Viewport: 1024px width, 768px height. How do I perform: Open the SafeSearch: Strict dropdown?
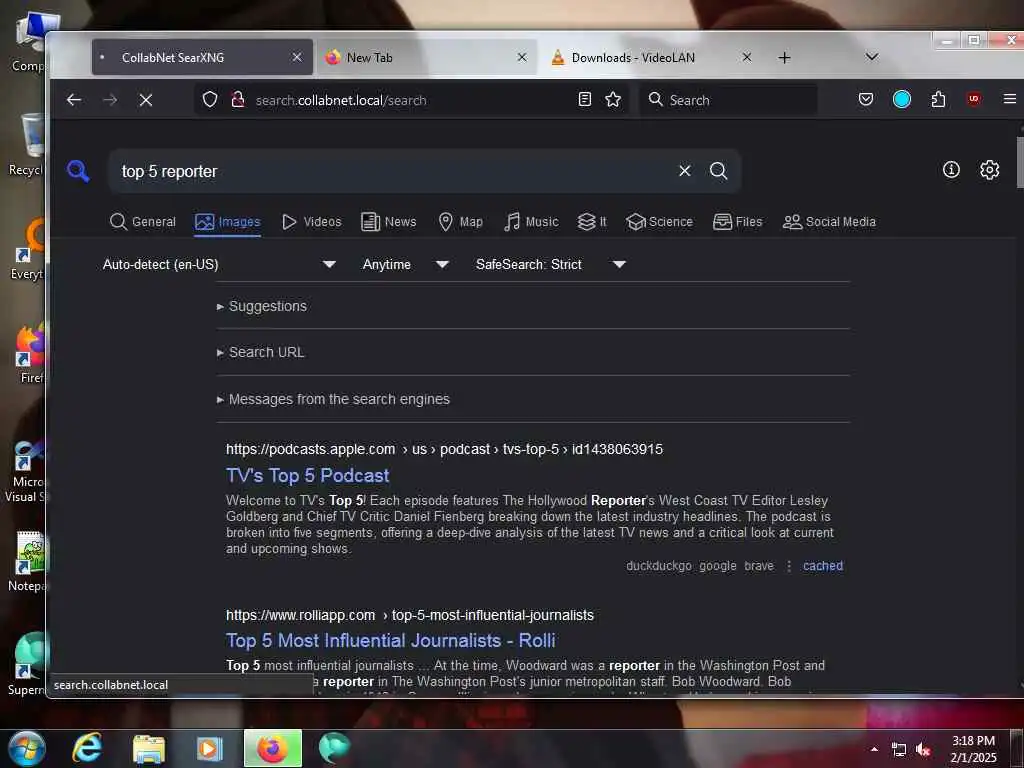pos(550,264)
